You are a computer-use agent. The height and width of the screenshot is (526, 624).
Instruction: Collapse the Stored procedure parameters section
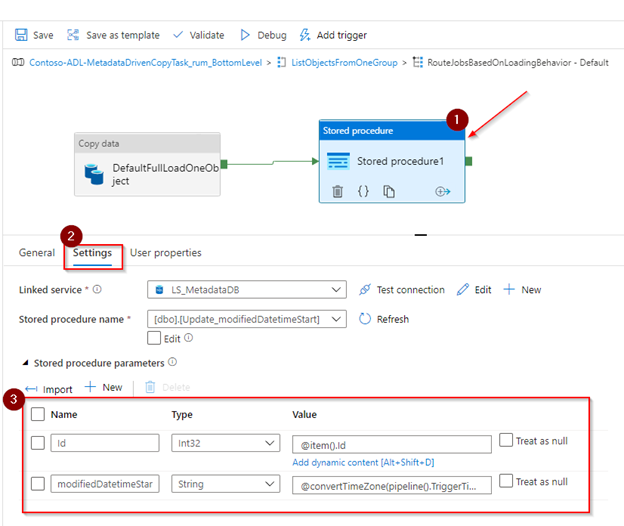pyautogui.click(x=25, y=363)
